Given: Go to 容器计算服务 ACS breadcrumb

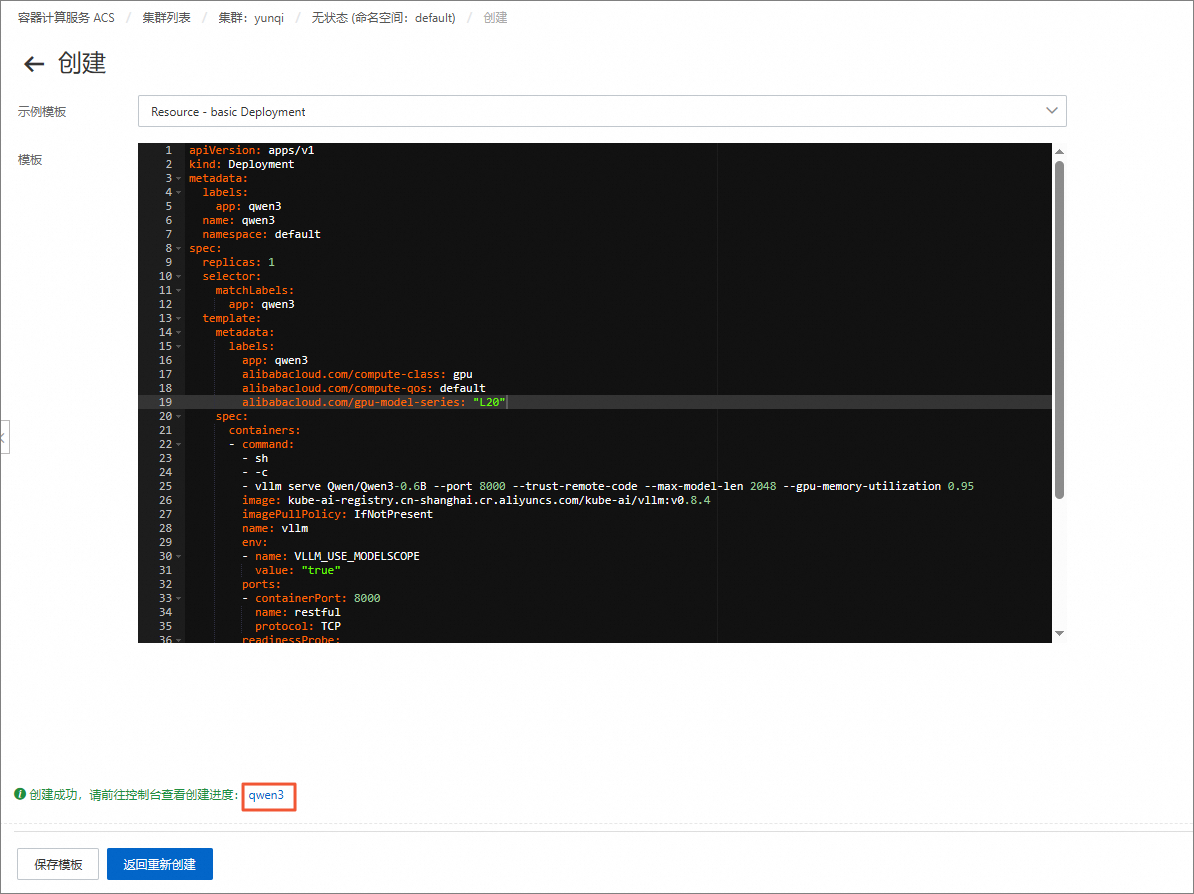Looking at the screenshot, I should pos(66,18).
